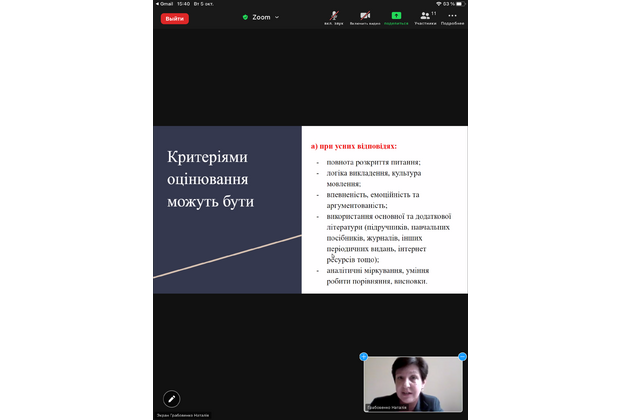Open the Participants list
620x420 pixels.
point(425,17)
